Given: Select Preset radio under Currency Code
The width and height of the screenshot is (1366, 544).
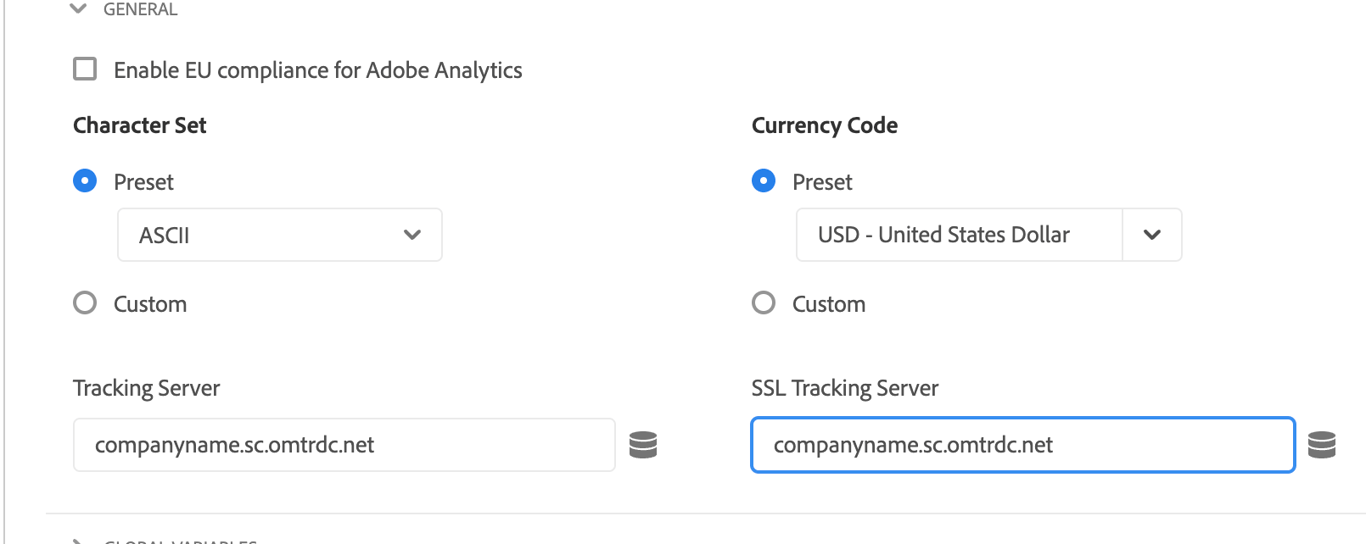Looking at the screenshot, I should pyautogui.click(x=764, y=182).
